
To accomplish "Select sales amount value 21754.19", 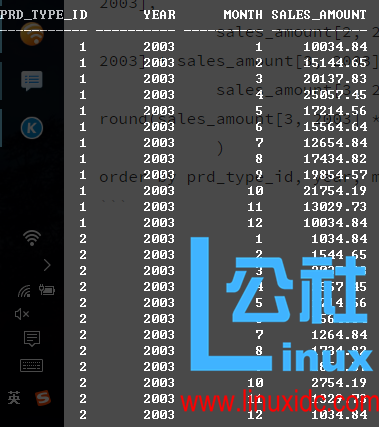I will click(x=335, y=191).
